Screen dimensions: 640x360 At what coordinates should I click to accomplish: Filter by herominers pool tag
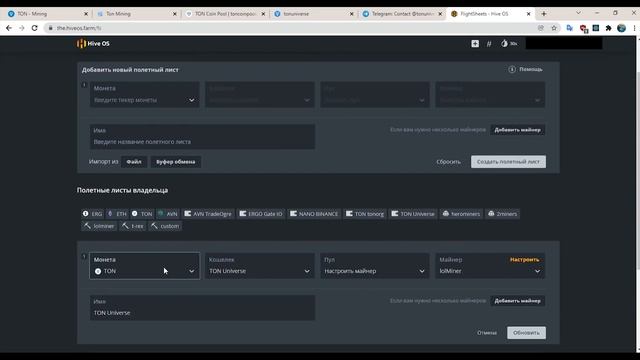[x=461, y=213]
